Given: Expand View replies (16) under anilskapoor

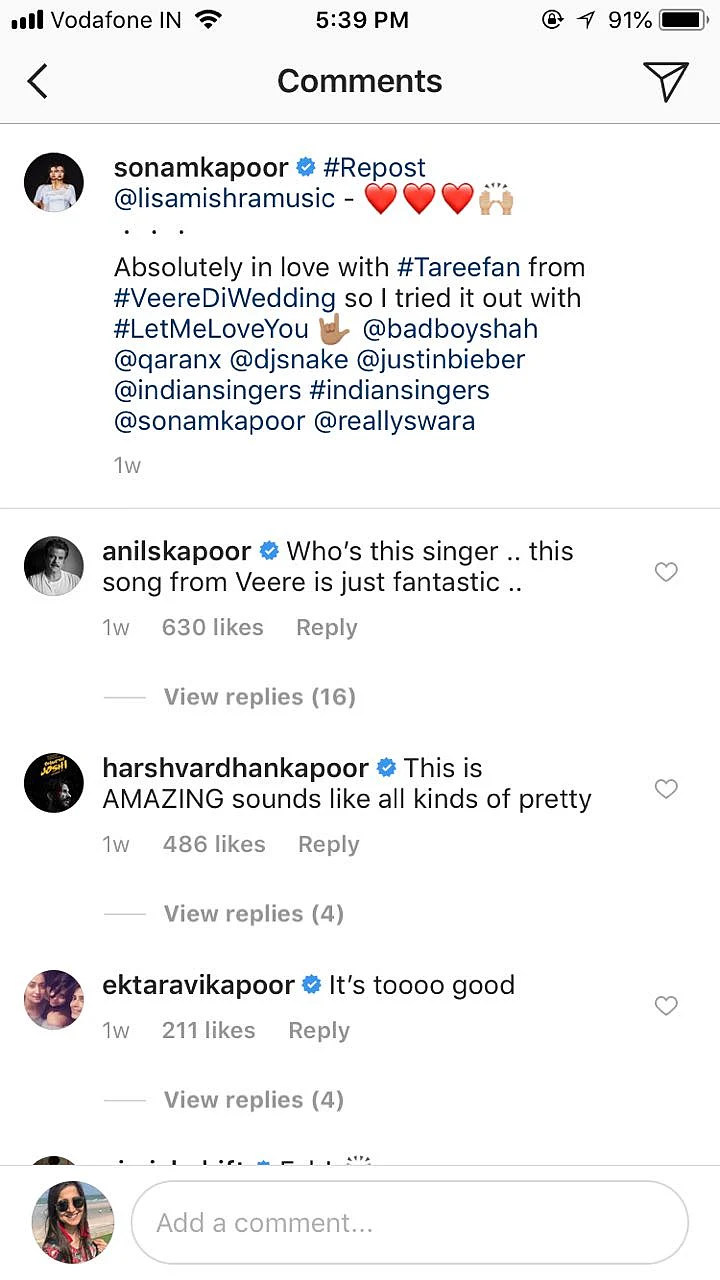Looking at the screenshot, I should click(259, 697).
